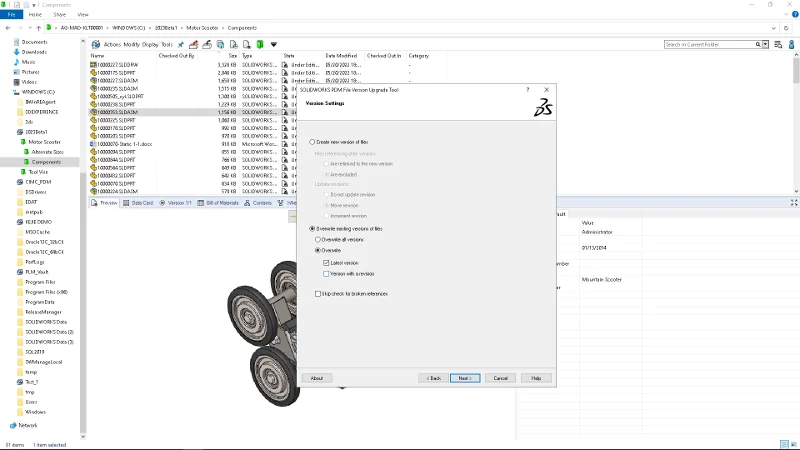Click the green vault icon in PDM toolbar
The width and height of the screenshot is (800, 450).
pyautogui.click(x=259, y=44)
